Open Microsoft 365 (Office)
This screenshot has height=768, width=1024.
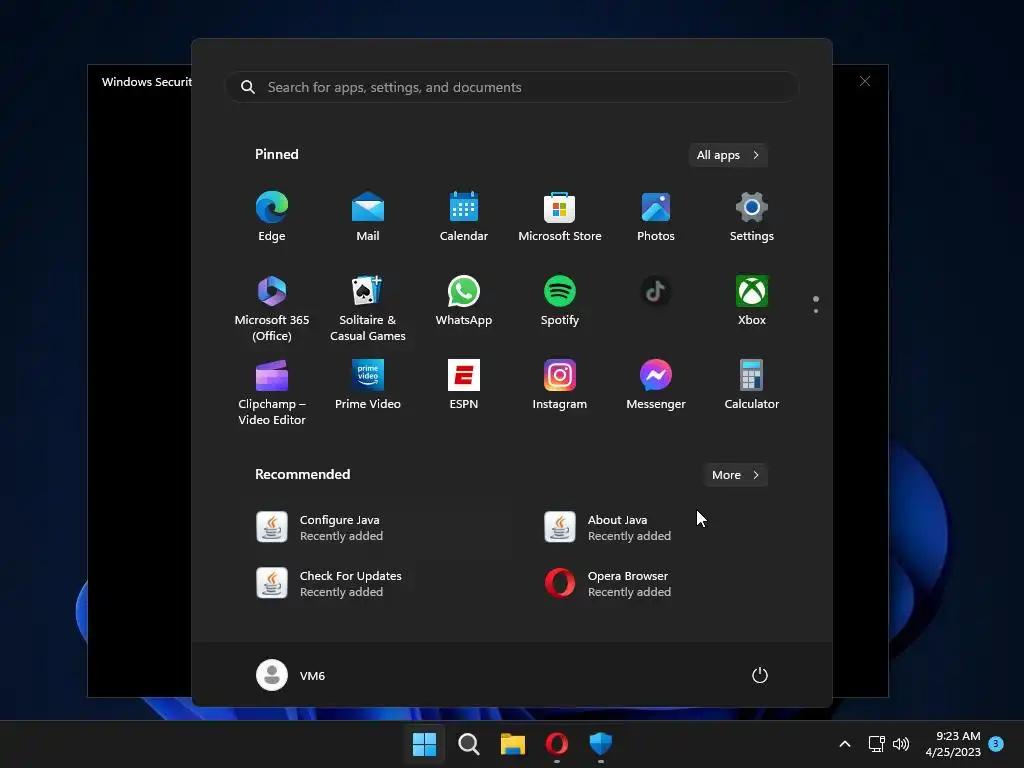(x=272, y=308)
